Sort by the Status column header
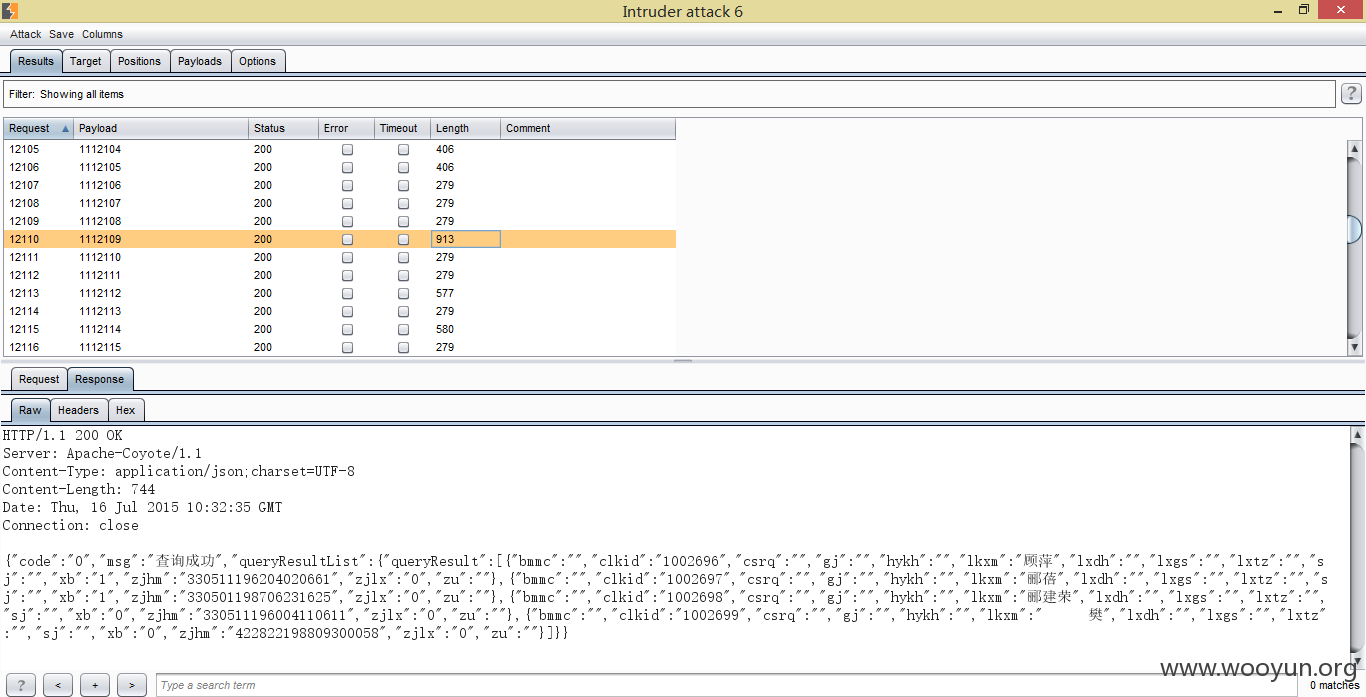 pos(283,128)
